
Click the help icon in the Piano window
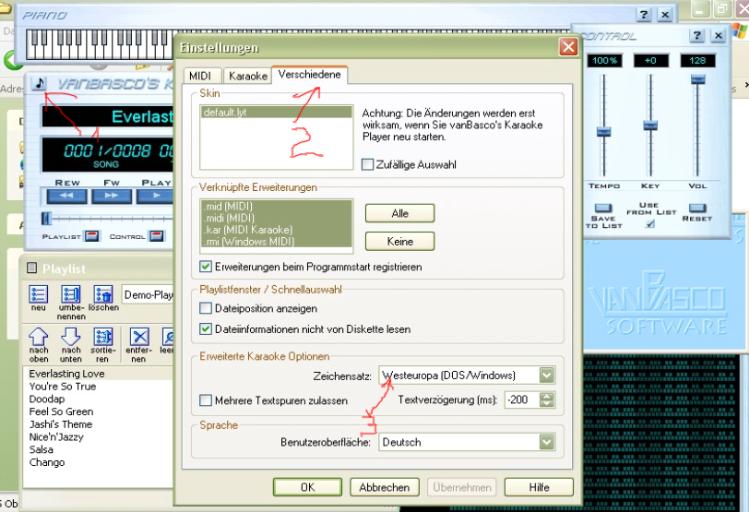(x=644, y=14)
